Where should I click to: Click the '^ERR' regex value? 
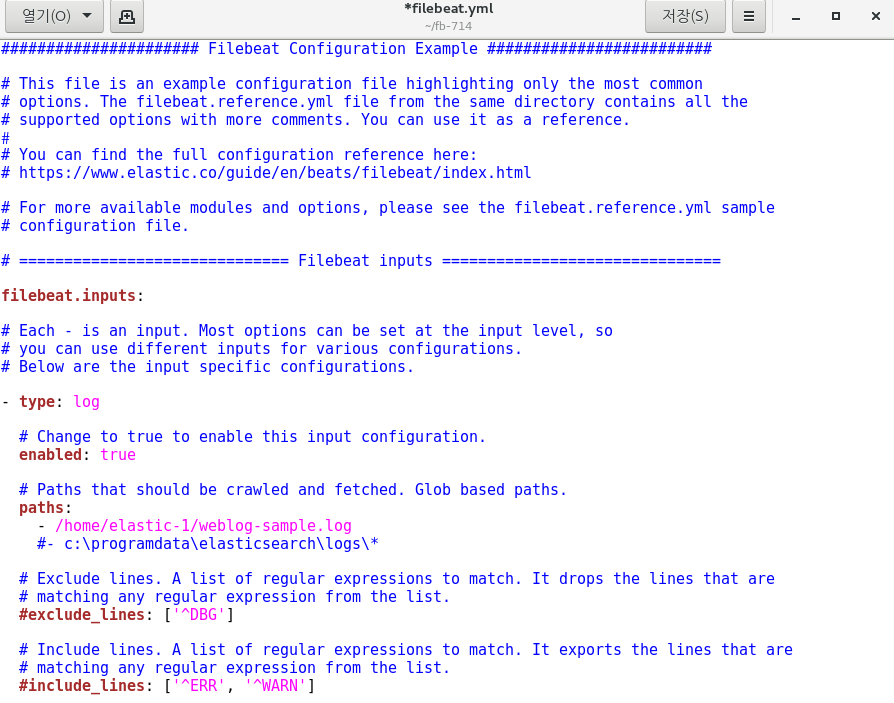199,685
